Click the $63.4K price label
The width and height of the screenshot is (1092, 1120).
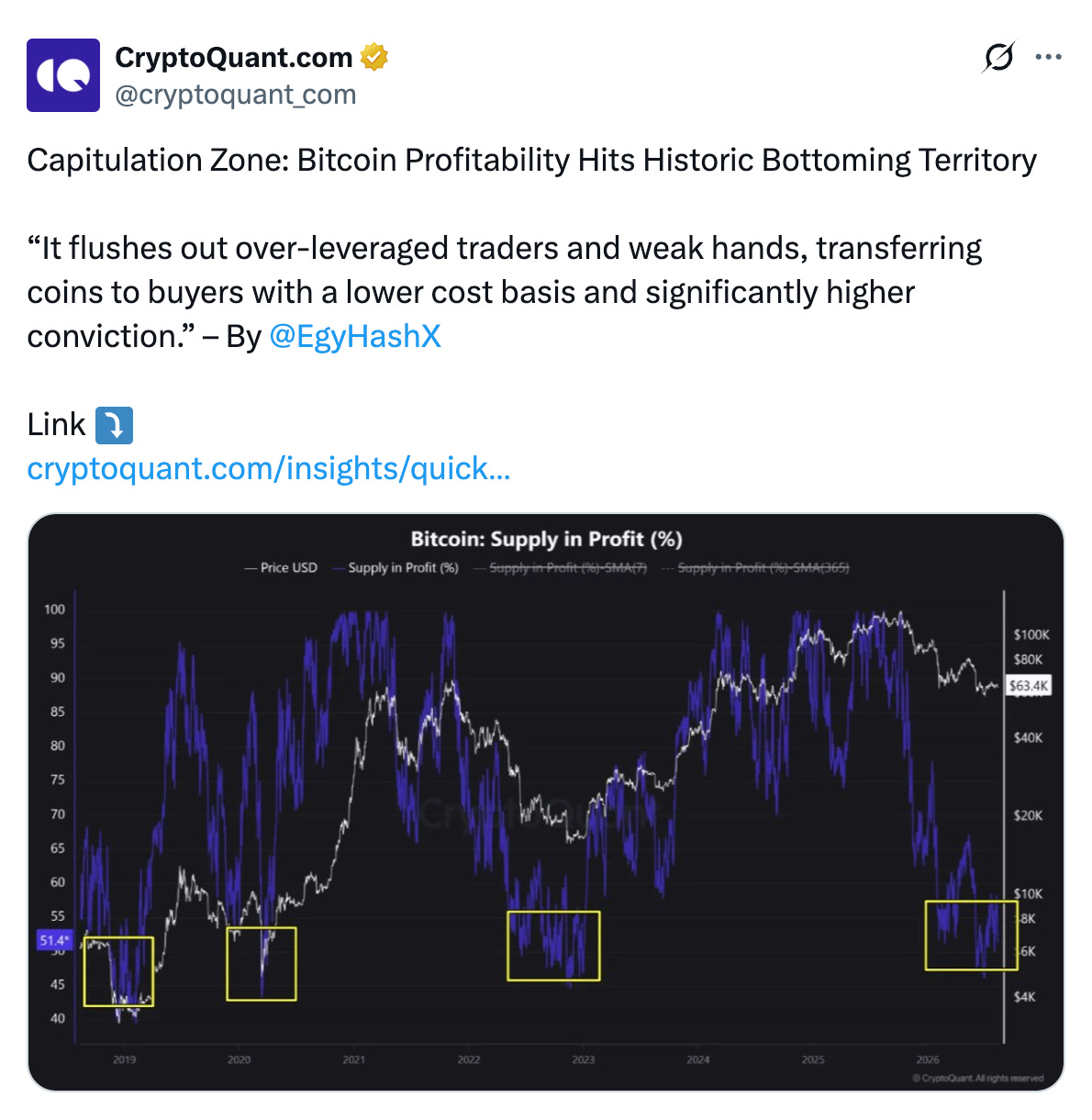point(1028,686)
